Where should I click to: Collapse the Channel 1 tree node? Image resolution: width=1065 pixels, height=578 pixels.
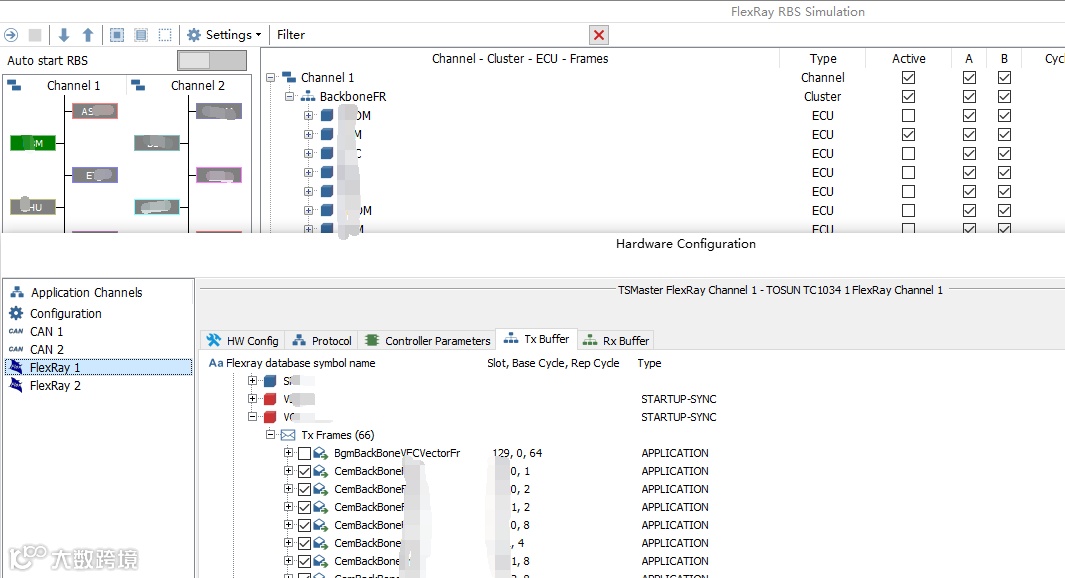[270, 77]
